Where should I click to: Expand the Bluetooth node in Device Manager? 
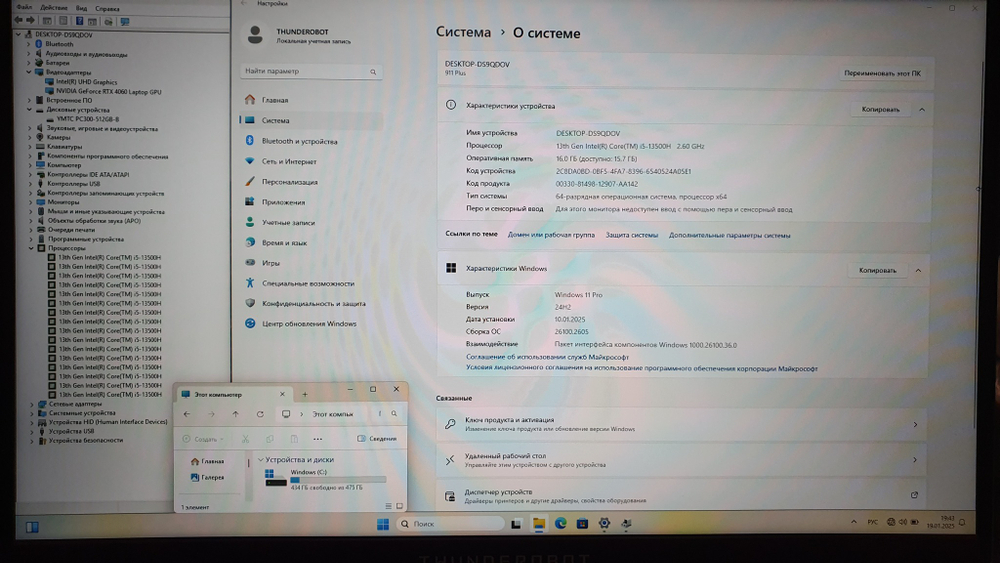point(29,44)
